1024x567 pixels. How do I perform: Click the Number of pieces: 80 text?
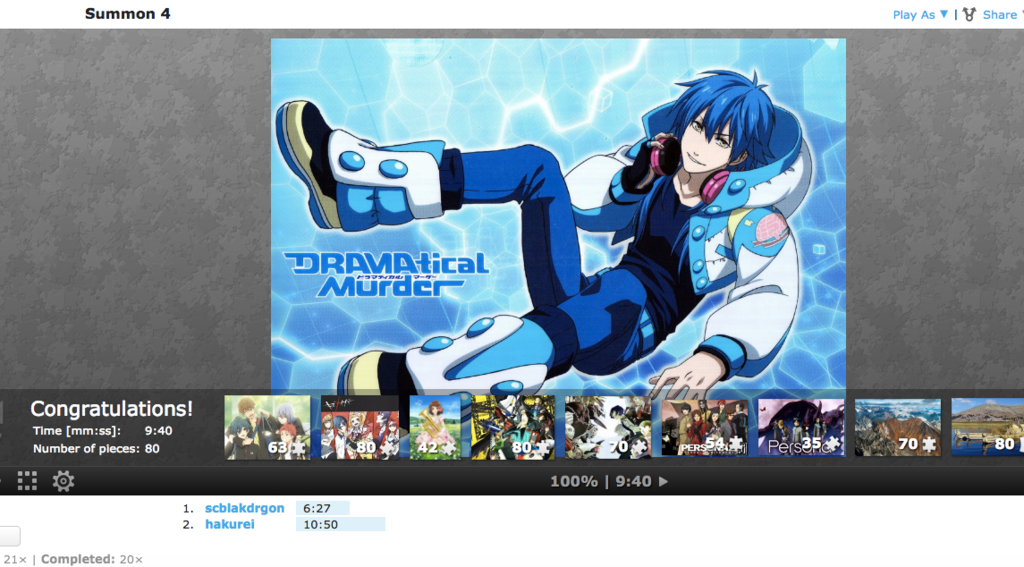coord(96,449)
